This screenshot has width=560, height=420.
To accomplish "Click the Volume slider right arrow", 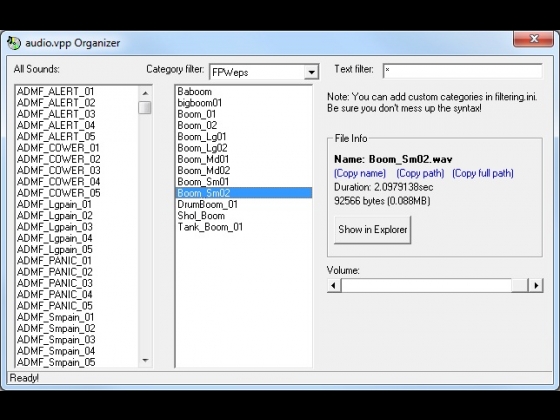I will (x=536, y=285).
